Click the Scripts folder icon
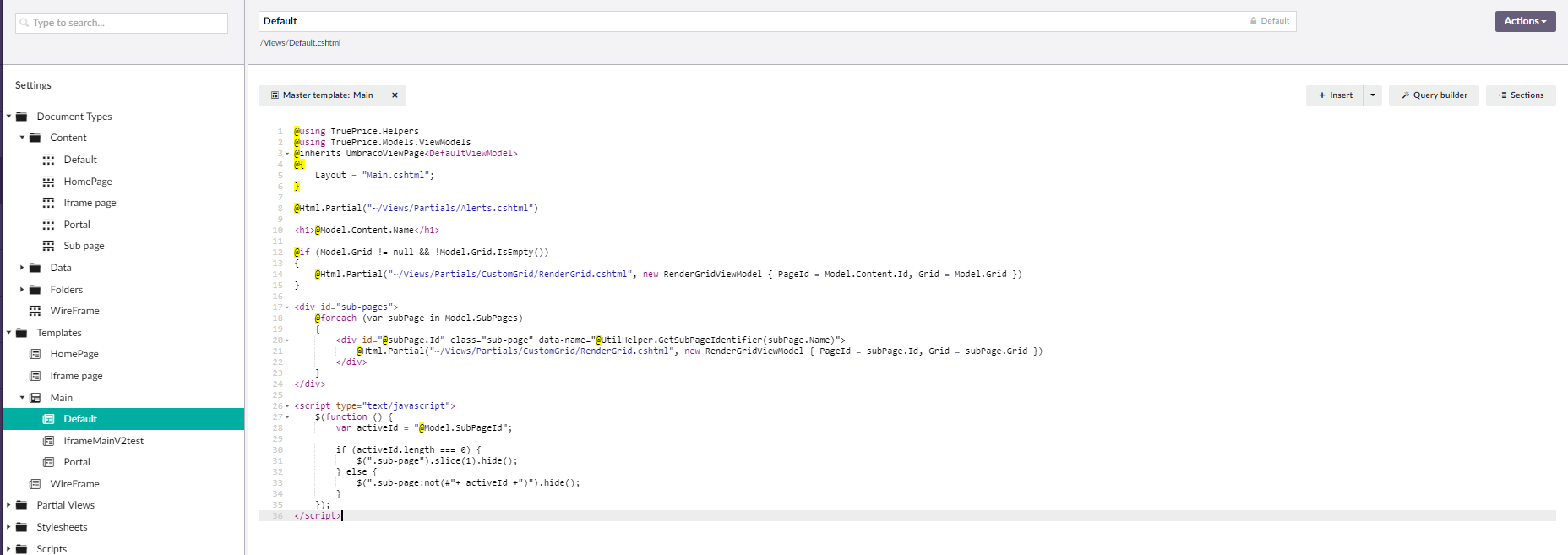 pos(22,549)
